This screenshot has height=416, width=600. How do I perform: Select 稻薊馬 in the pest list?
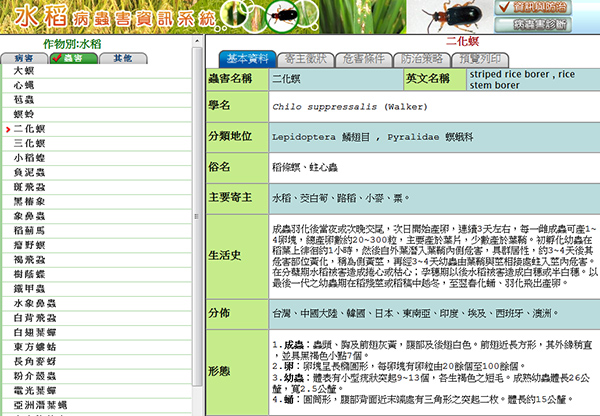tap(29, 231)
